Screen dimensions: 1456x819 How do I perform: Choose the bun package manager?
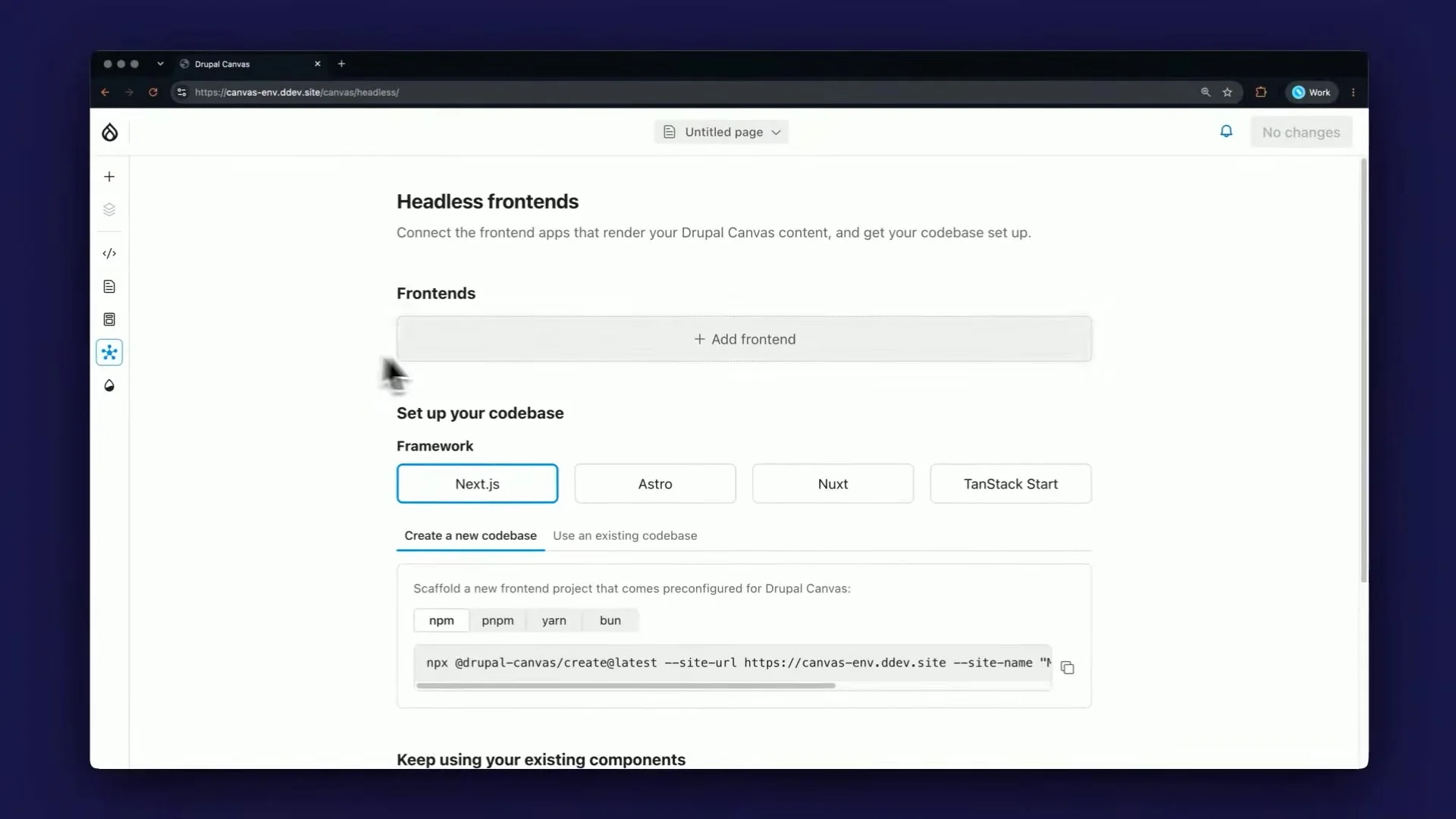(610, 620)
